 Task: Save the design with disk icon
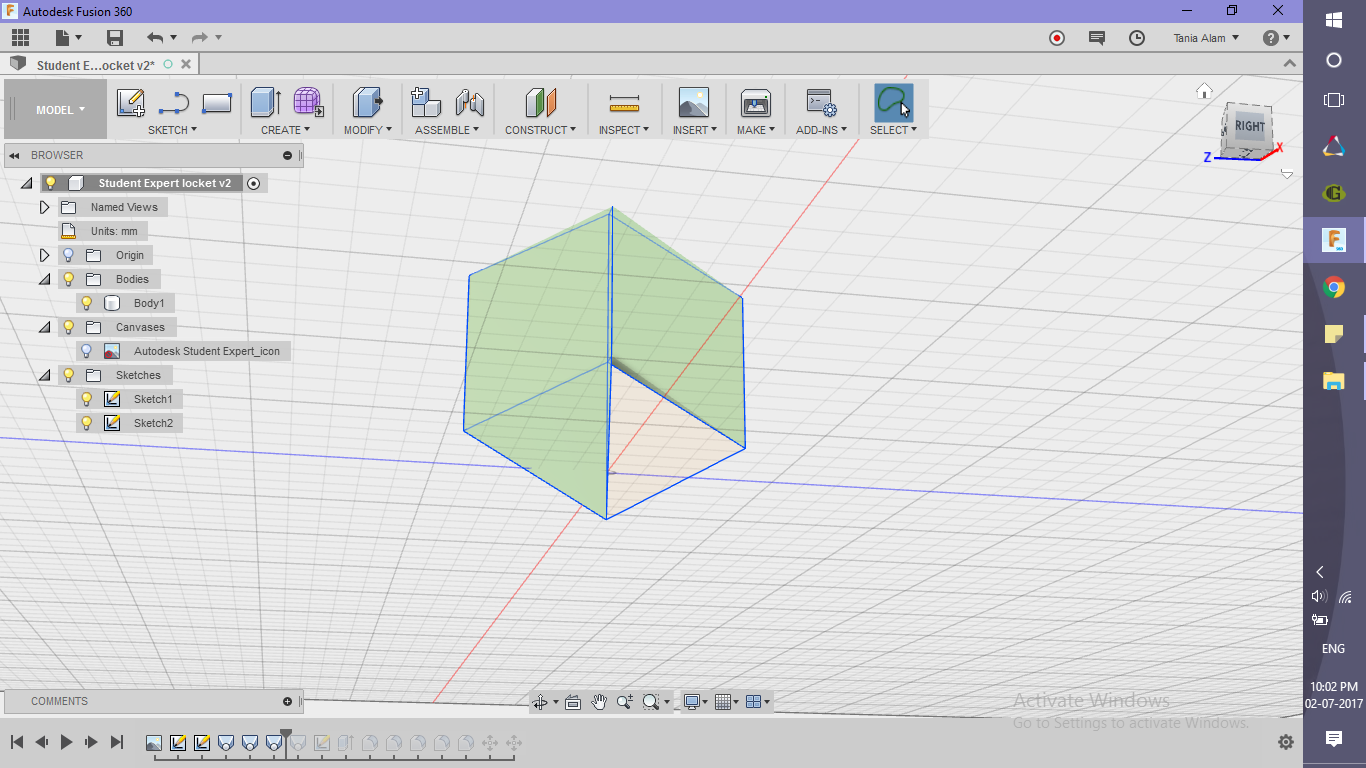tap(115, 38)
